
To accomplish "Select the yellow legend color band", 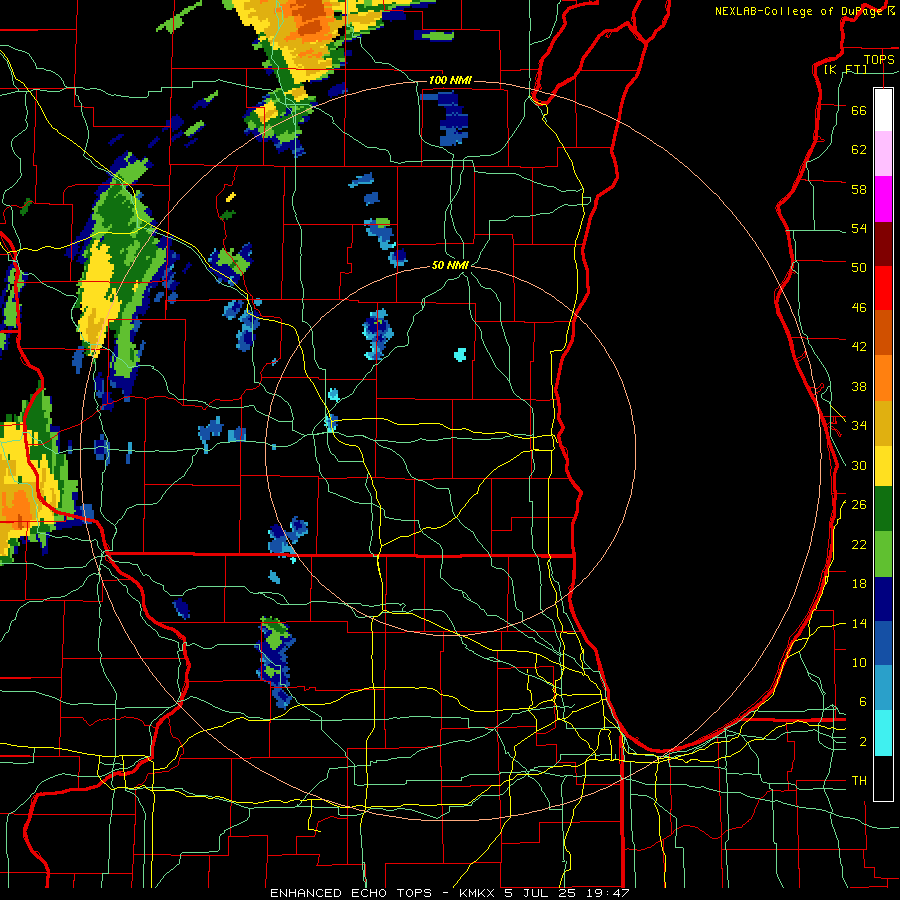I will [x=883, y=466].
